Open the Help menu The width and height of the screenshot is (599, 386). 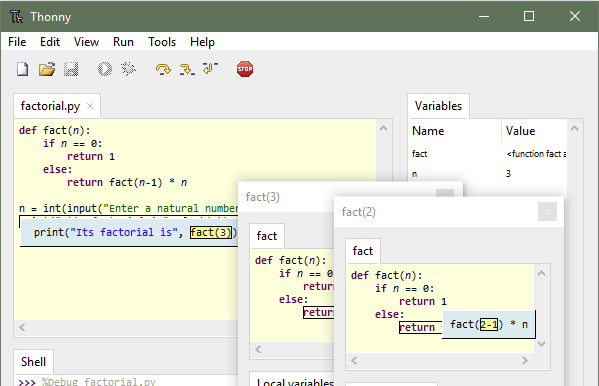202,42
